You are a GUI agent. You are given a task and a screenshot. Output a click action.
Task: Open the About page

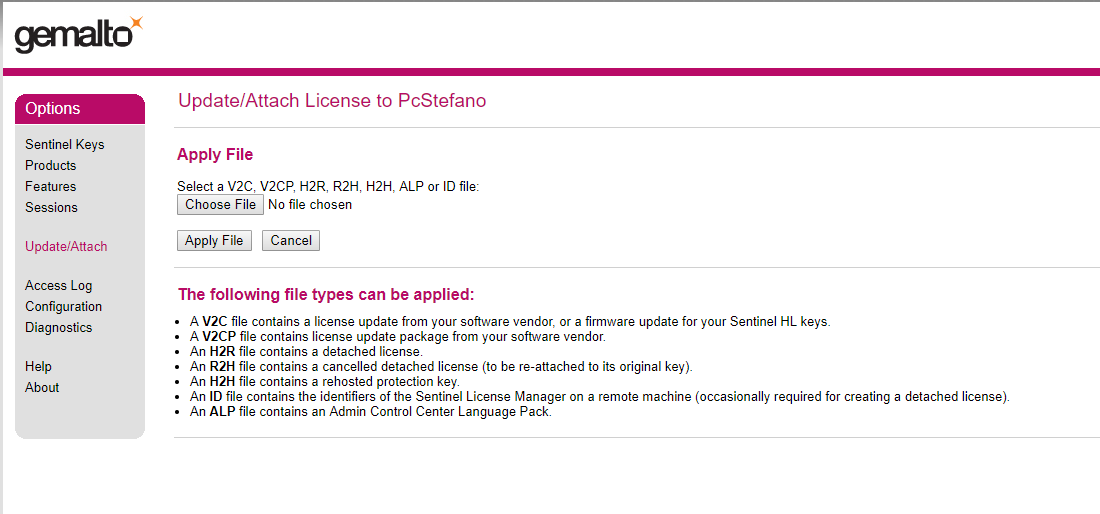point(42,387)
